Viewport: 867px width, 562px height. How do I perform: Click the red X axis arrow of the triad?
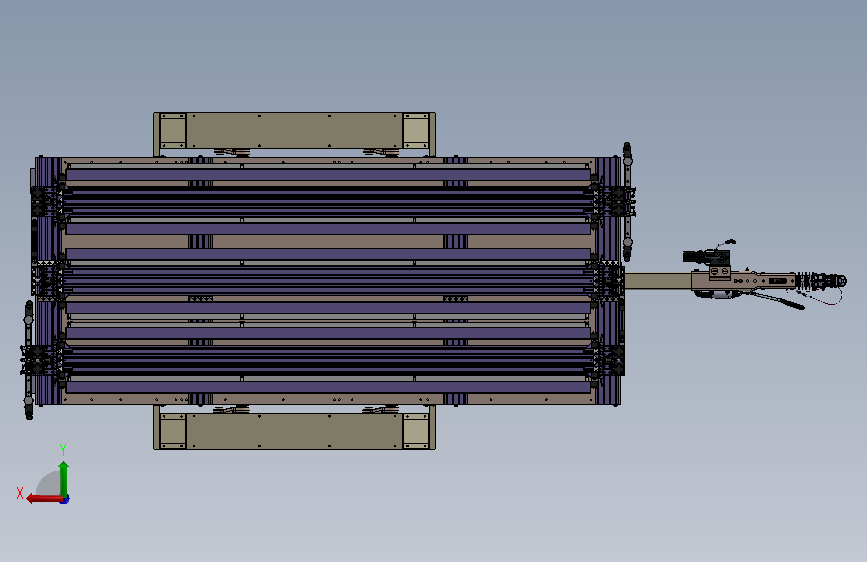[x=44, y=499]
